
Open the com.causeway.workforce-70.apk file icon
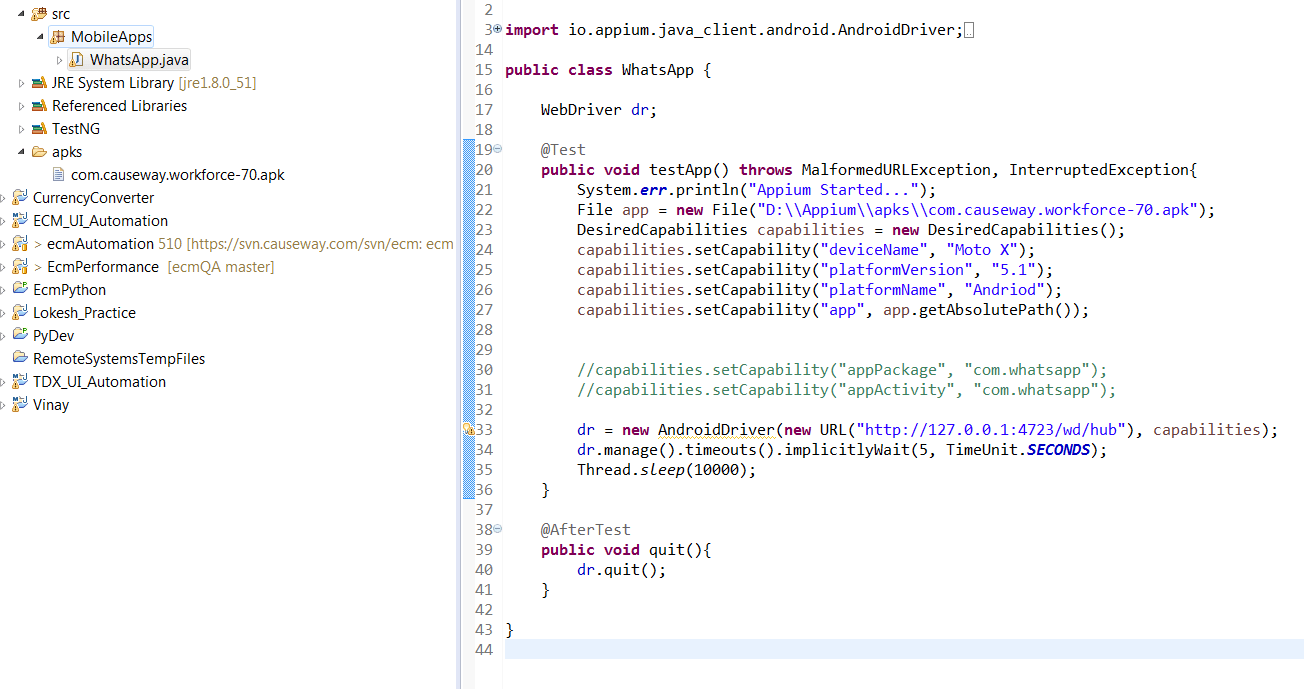(60, 174)
